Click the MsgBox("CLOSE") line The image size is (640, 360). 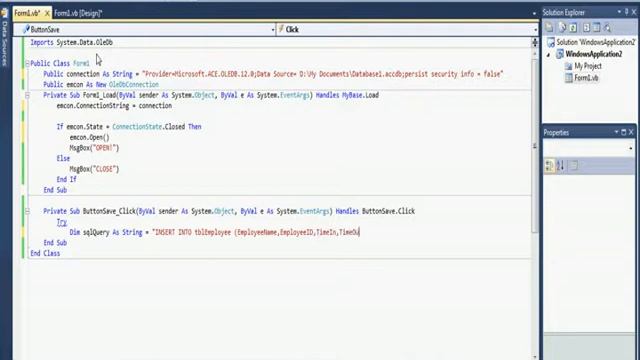tap(94, 169)
